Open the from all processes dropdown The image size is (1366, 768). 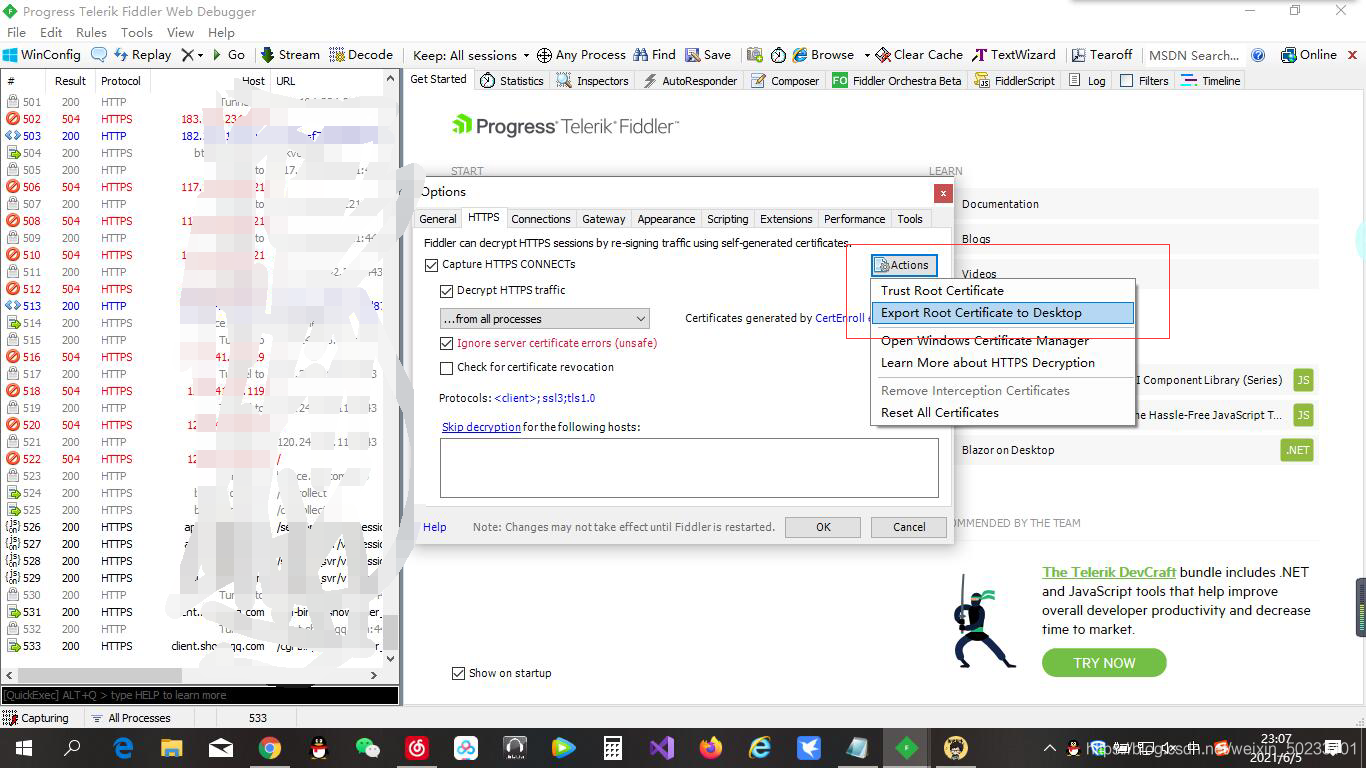point(545,319)
